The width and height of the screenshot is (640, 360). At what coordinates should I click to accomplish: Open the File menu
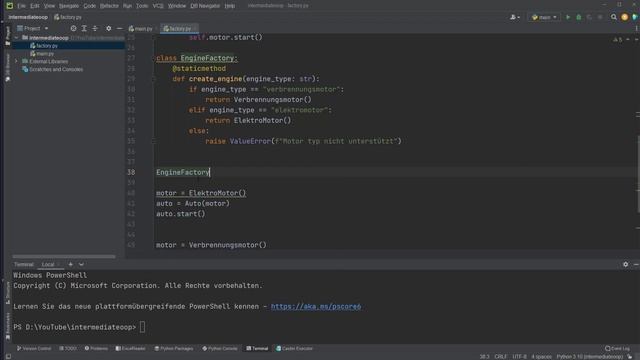click(x=21, y=6)
